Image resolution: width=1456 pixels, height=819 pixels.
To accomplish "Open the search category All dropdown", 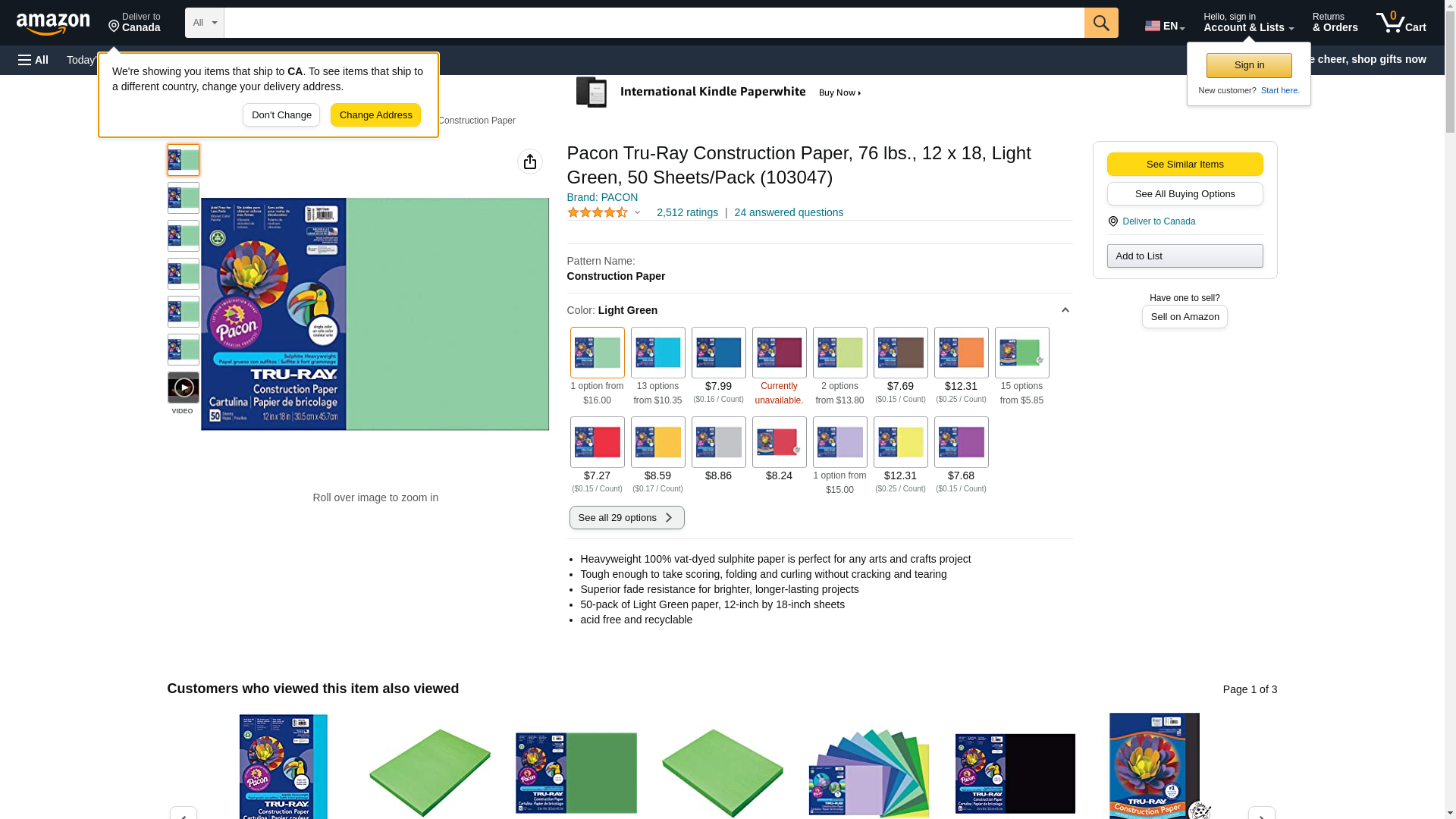I will [x=204, y=23].
